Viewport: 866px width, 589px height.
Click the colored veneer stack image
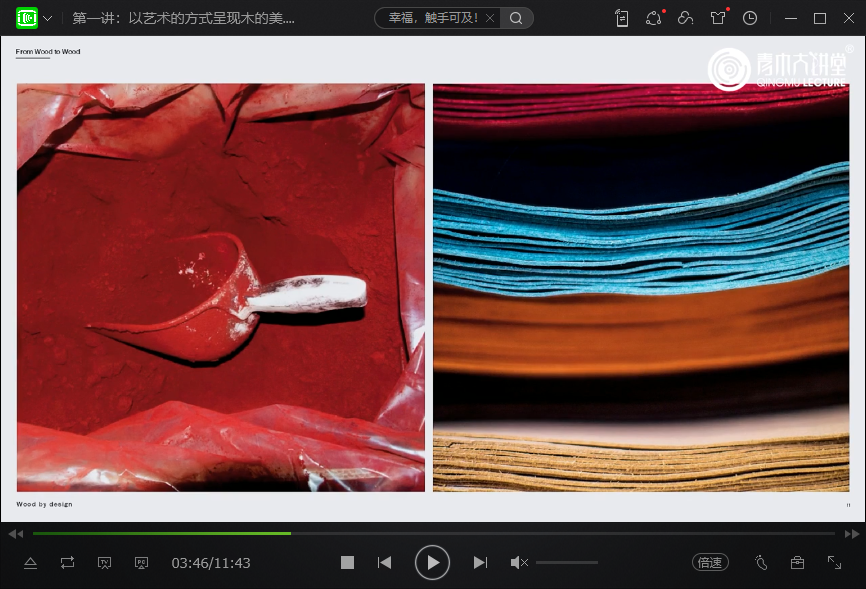[x=641, y=287]
